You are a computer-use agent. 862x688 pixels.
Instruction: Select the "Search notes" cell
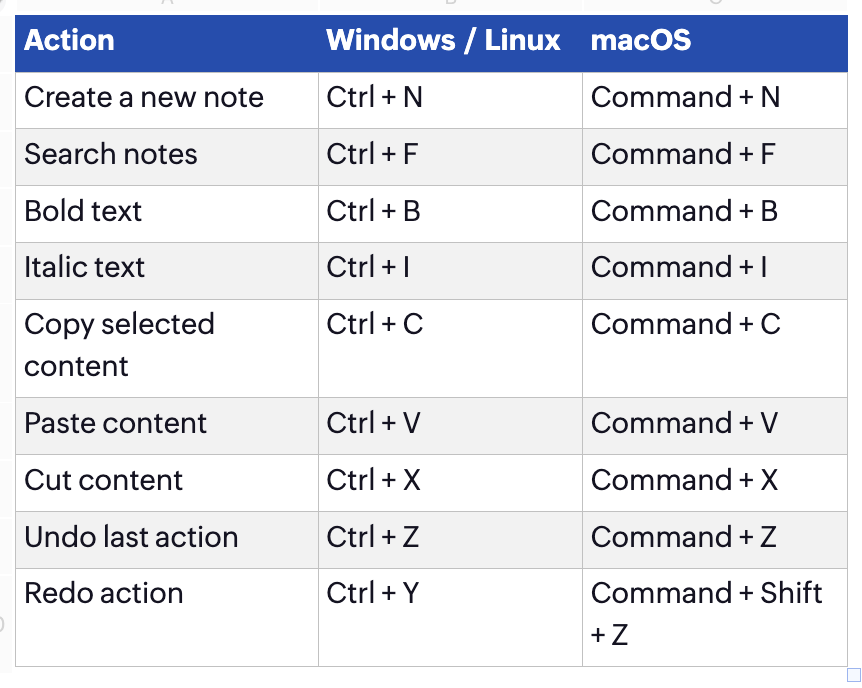pyautogui.click(x=111, y=155)
